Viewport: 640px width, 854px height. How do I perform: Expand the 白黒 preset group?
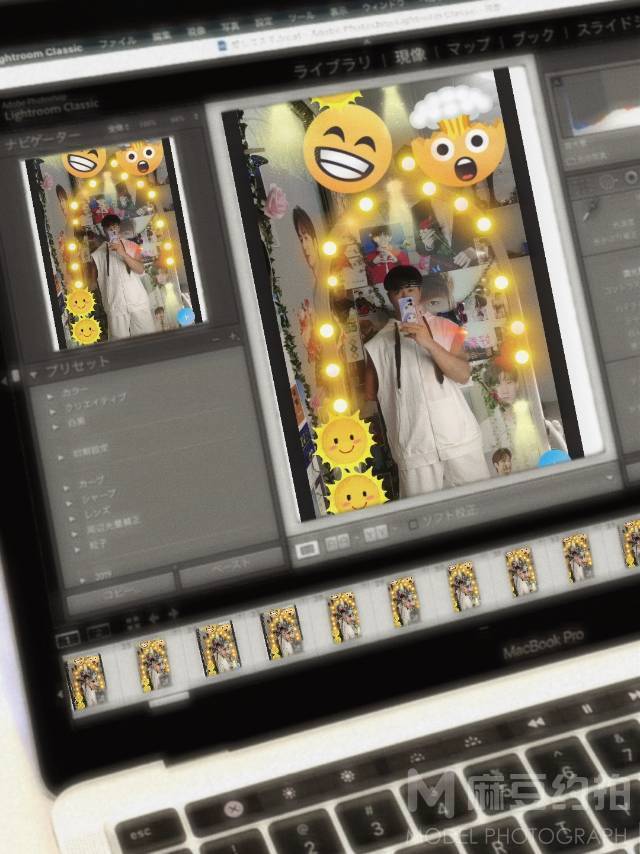point(55,428)
